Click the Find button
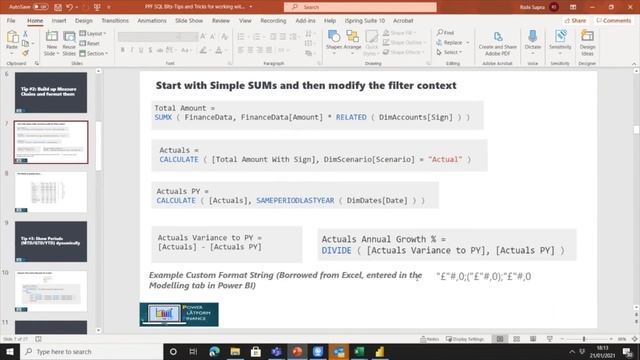Screen dimensions: 640x360 [445, 32]
